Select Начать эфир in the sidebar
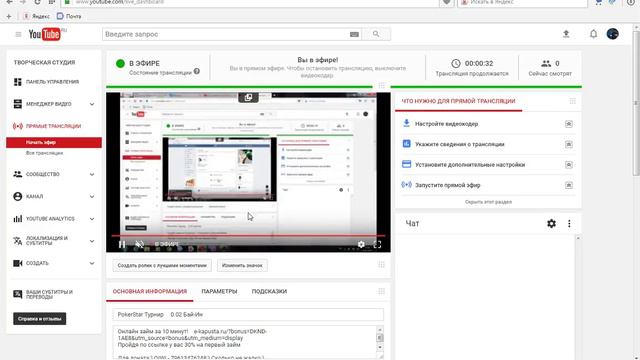The height and width of the screenshot is (360, 640). click(x=54, y=142)
